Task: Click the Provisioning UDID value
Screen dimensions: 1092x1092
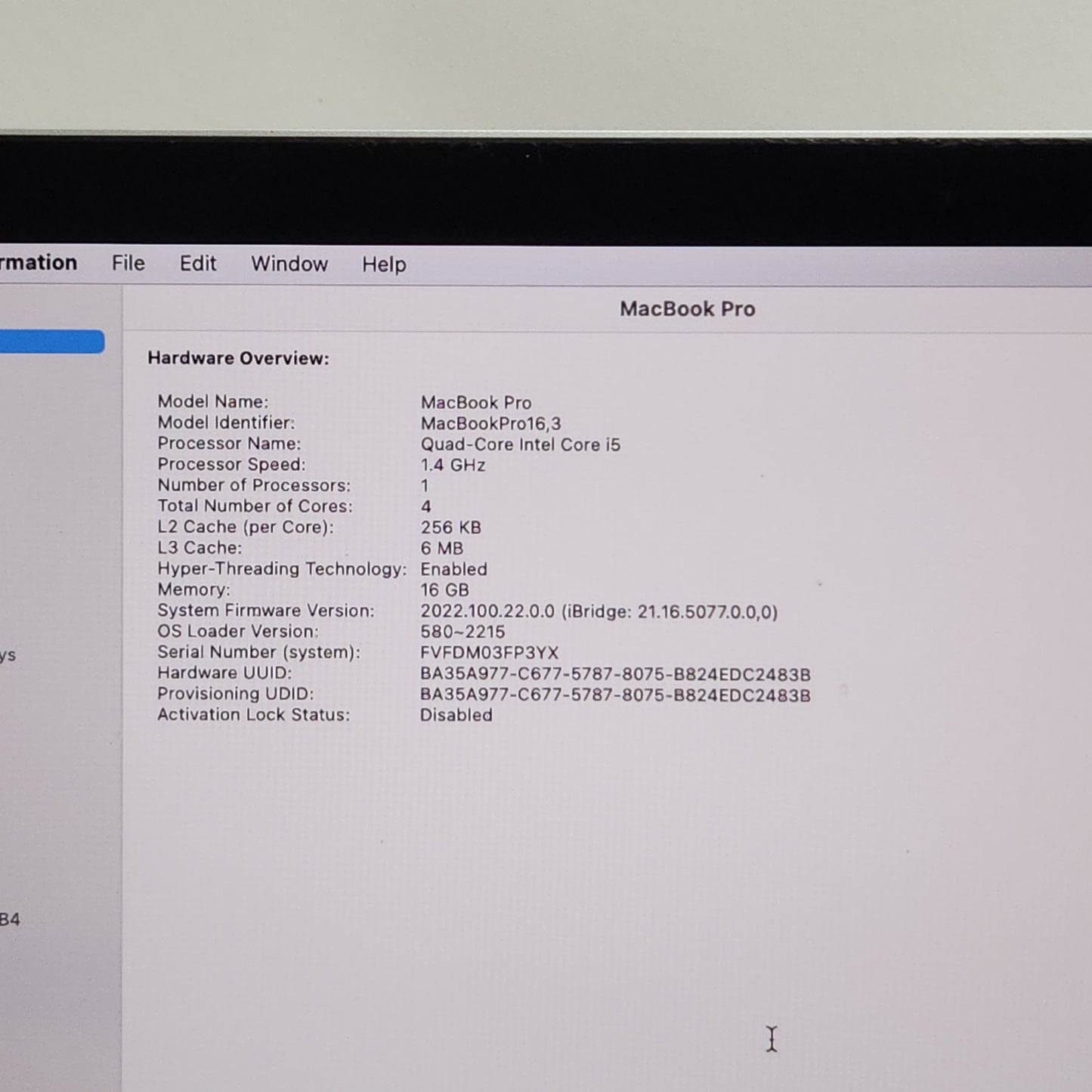Action: 614,695
